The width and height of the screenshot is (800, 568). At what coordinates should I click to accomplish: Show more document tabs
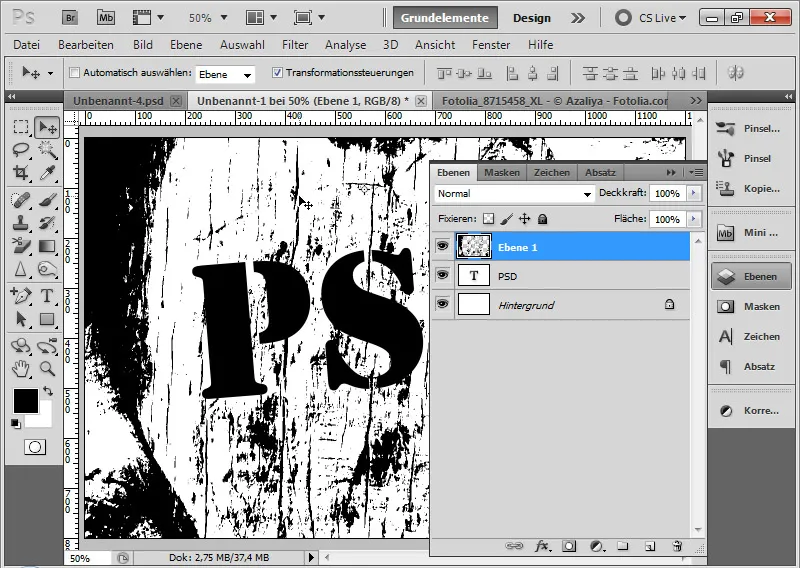pyautogui.click(x=696, y=100)
